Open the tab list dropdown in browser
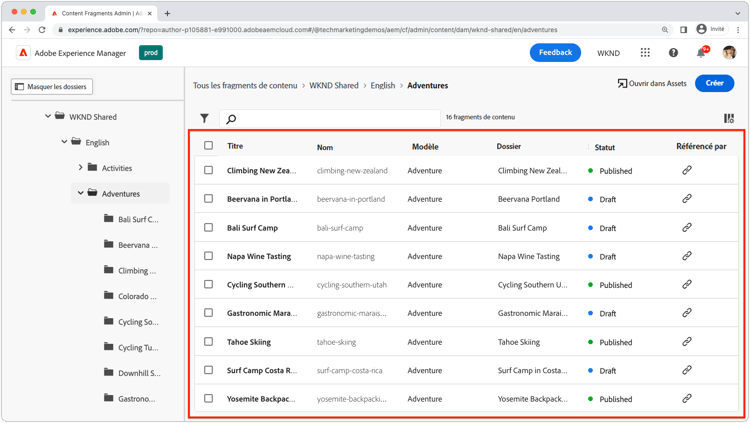Viewport: 750px width, 423px height. [x=737, y=13]
